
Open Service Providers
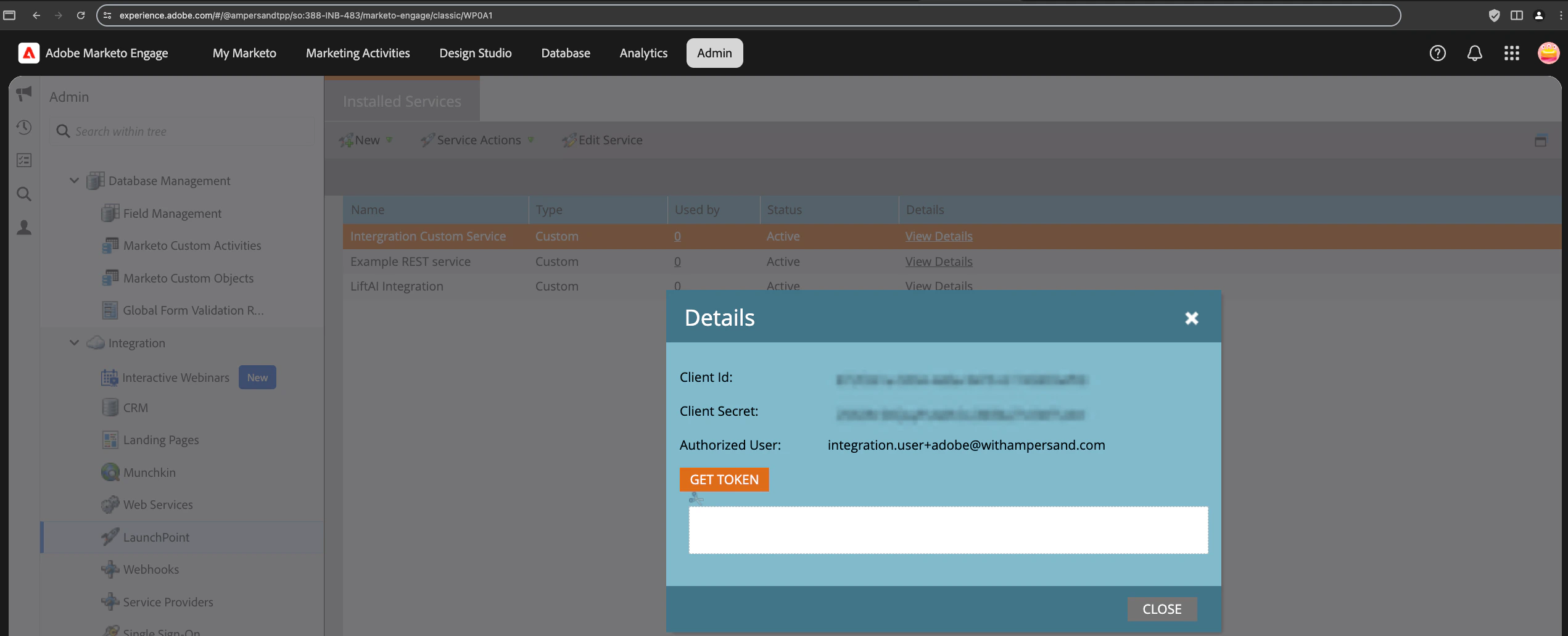(x=157, y=602)
